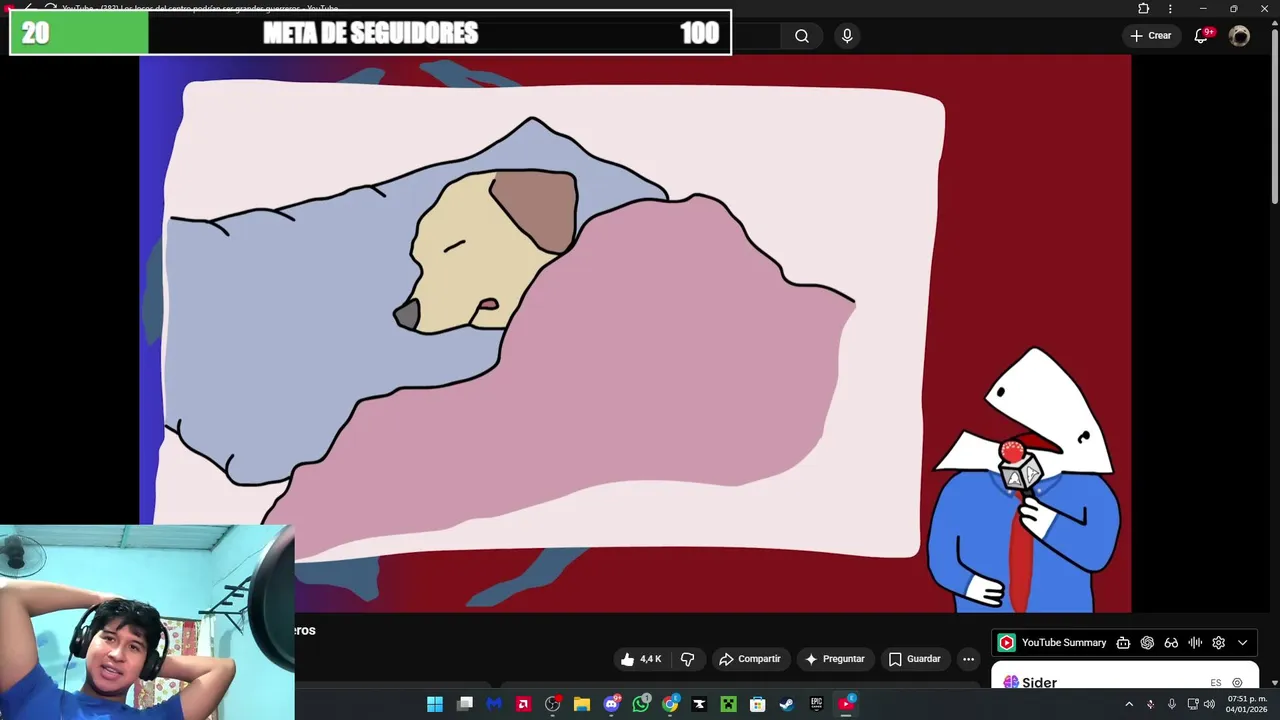Click the Compartir share button

tap(750, 659)
